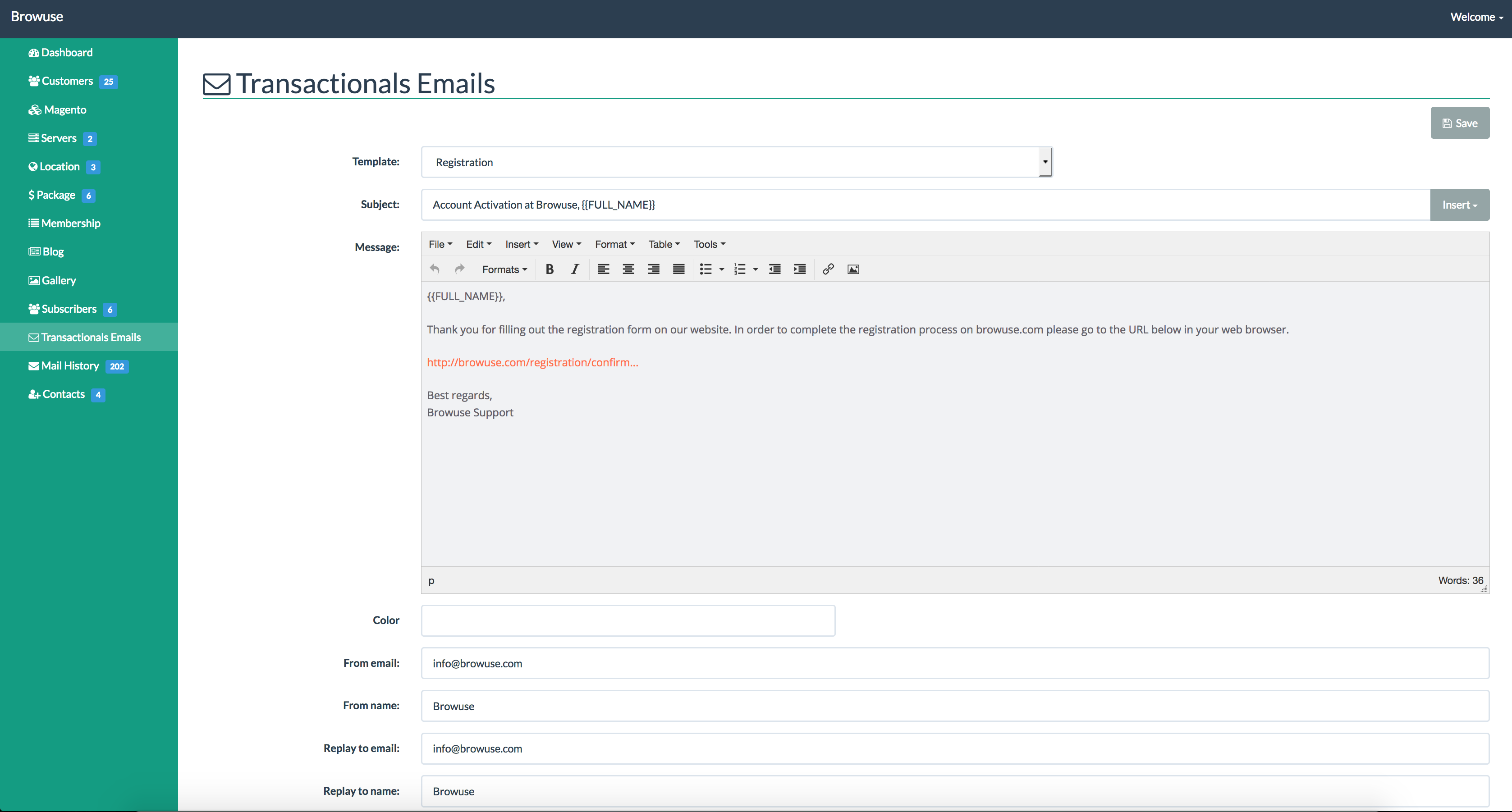Screen dimensions: 1512x812
Task: Click the envelope icon beside the page title
Action: coord(216,84)
